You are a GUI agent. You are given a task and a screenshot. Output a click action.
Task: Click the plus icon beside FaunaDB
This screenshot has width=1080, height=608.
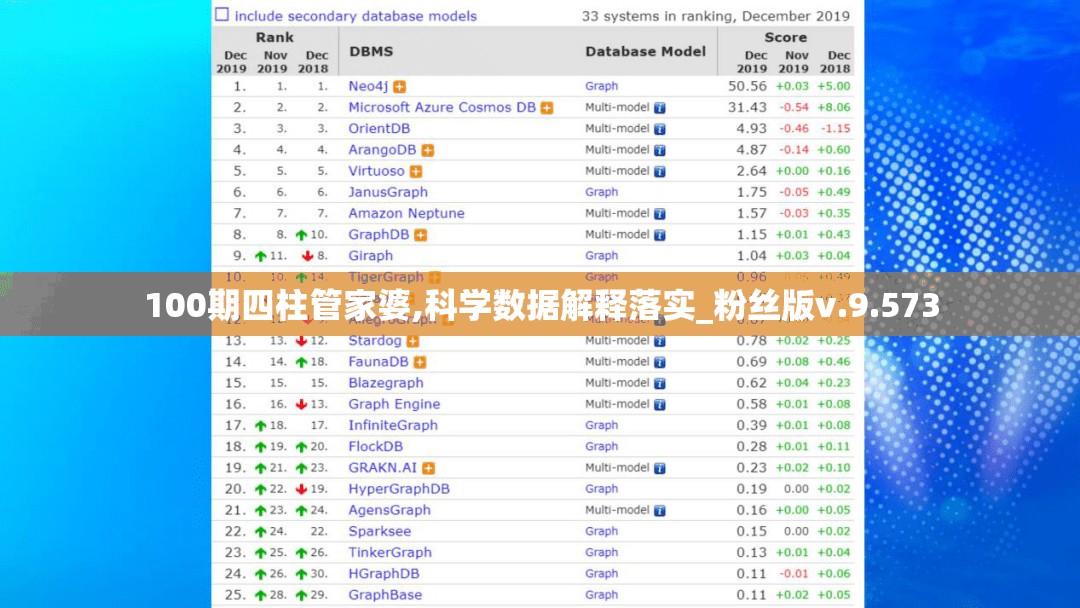point(420,362)
